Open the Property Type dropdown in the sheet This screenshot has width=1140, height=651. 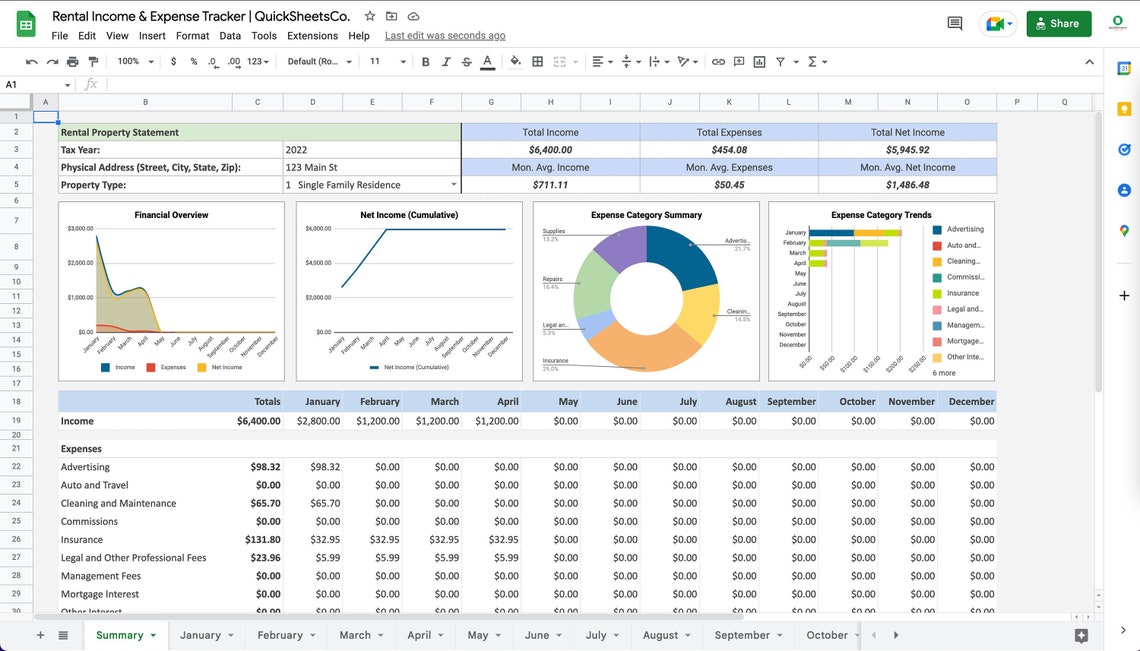tap(453, 184)
